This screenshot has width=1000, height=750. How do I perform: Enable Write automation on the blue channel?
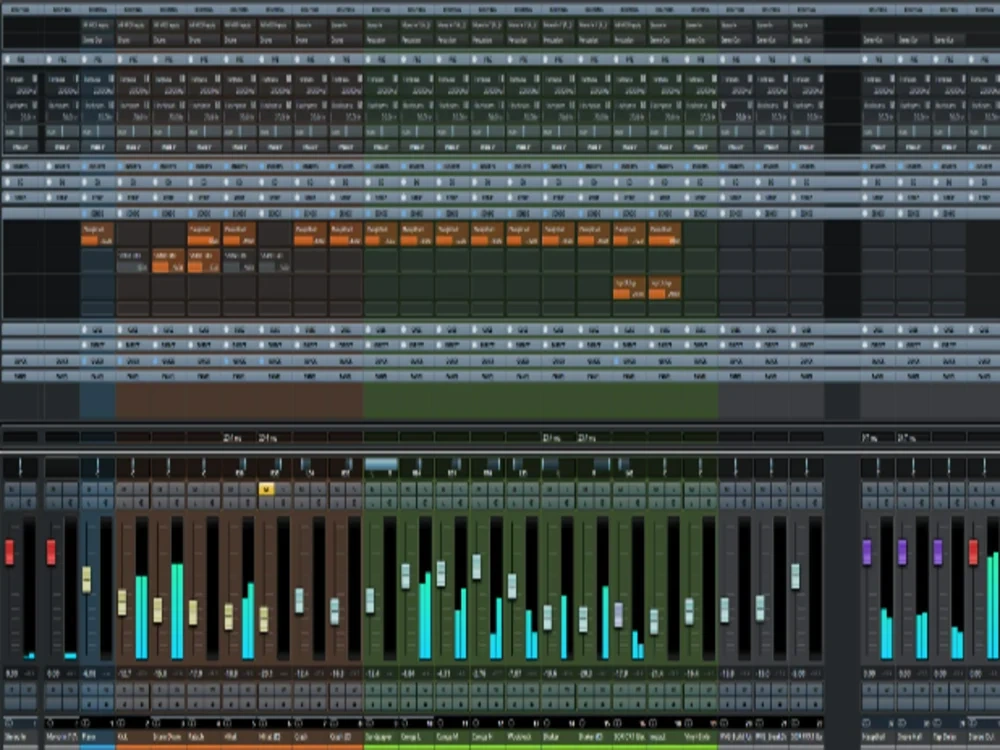105,690
